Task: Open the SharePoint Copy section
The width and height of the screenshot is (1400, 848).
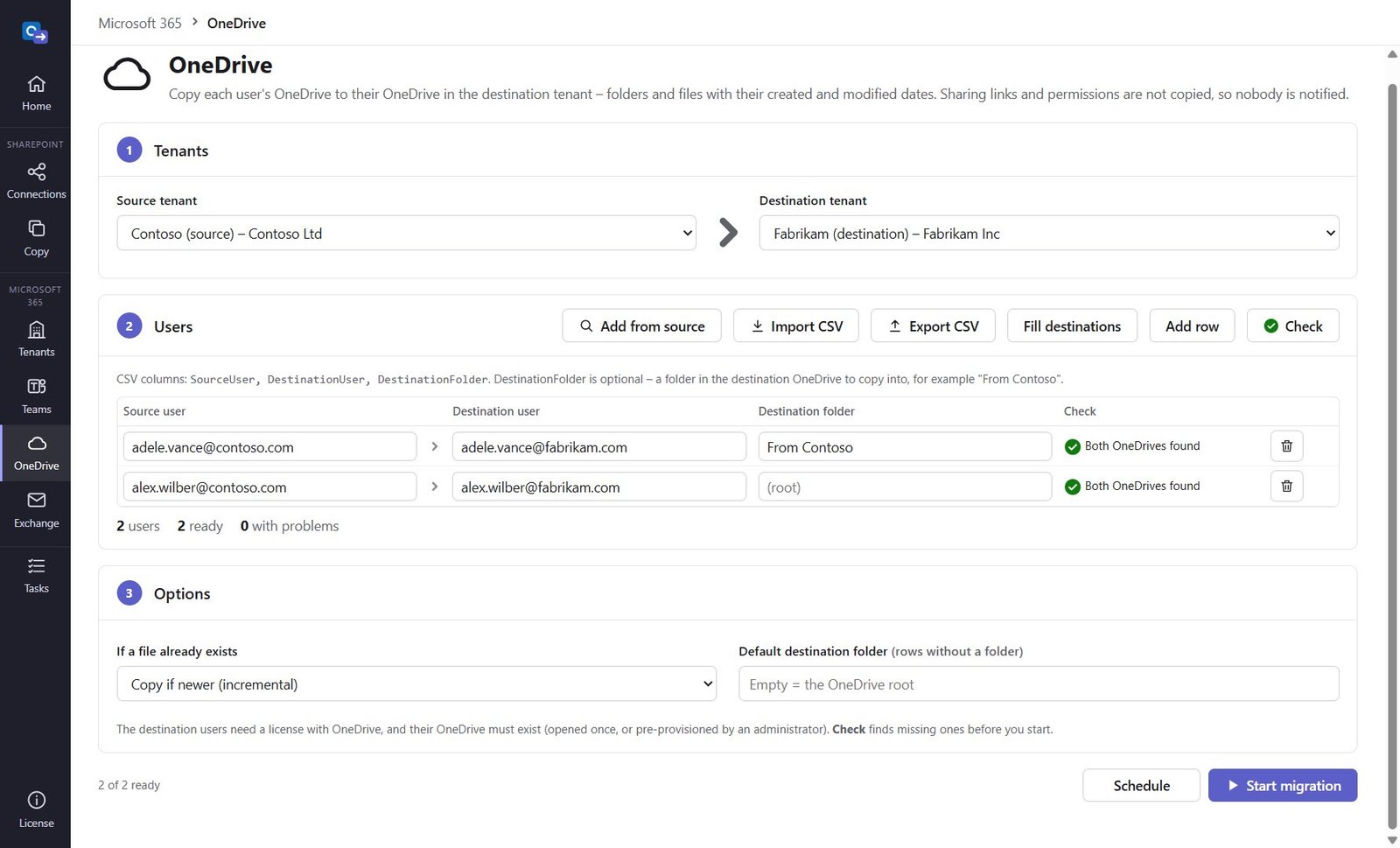Action: 36,238
